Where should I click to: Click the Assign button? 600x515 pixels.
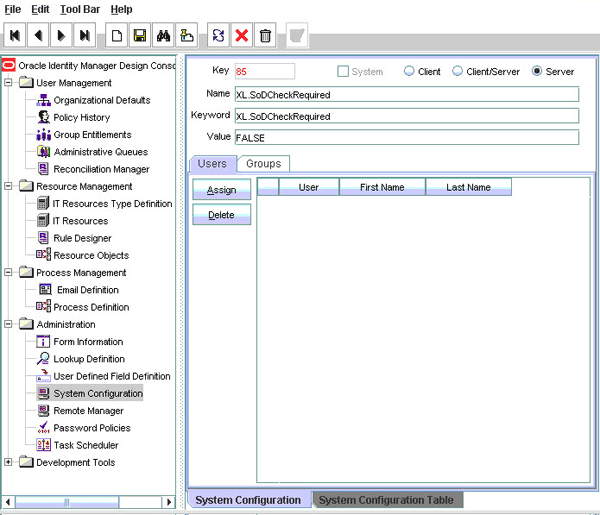(222, 190)
